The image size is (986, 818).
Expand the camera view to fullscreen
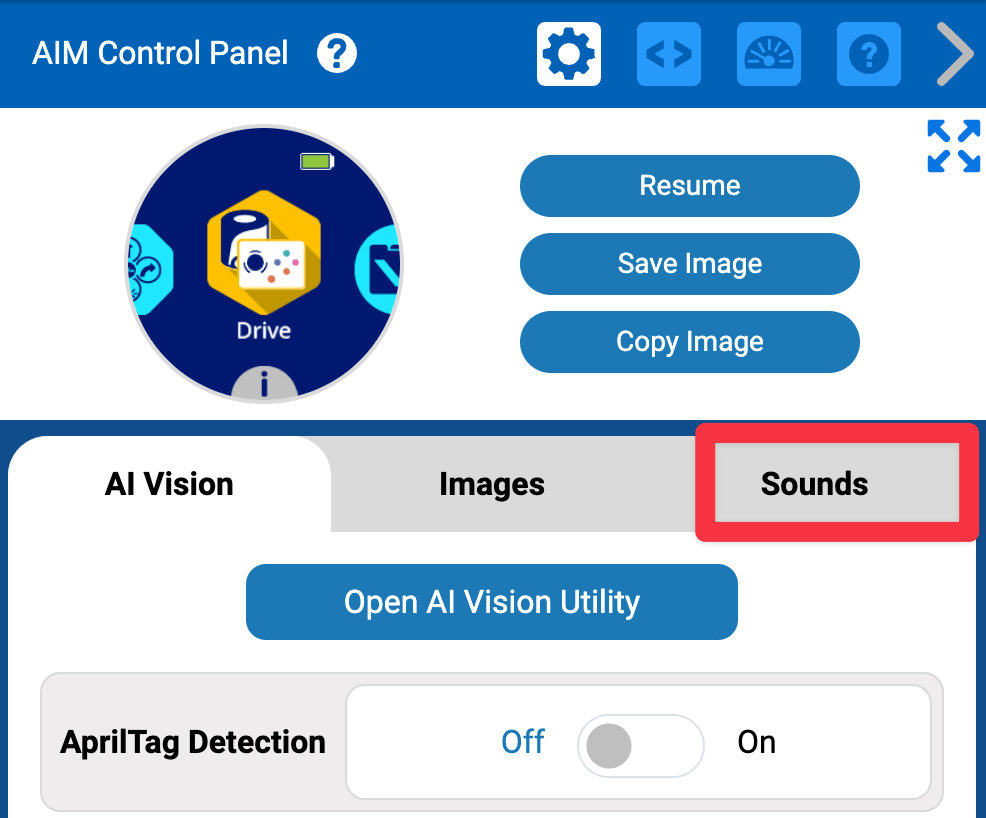point(953,146)
